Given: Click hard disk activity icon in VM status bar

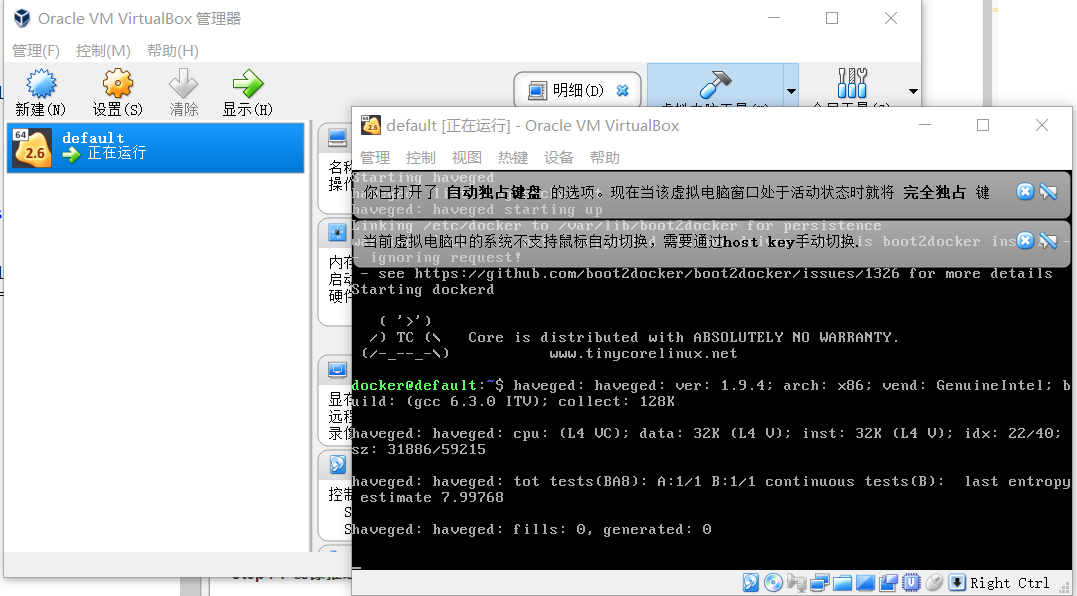Looking at the screenshot, I should click(x=751, y=583).
